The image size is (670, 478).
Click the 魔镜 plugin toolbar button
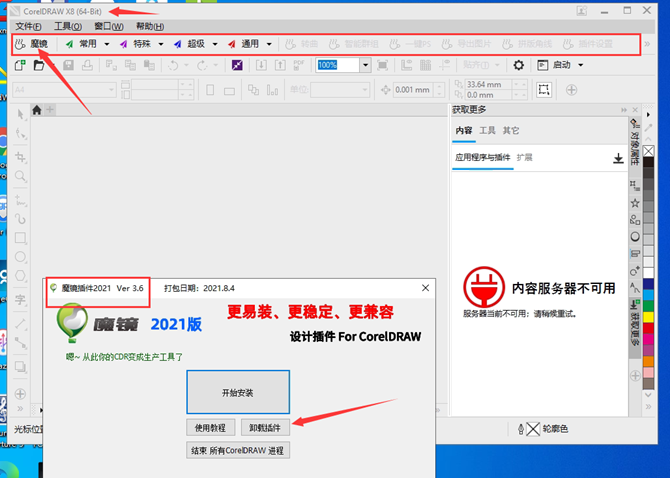32,44
